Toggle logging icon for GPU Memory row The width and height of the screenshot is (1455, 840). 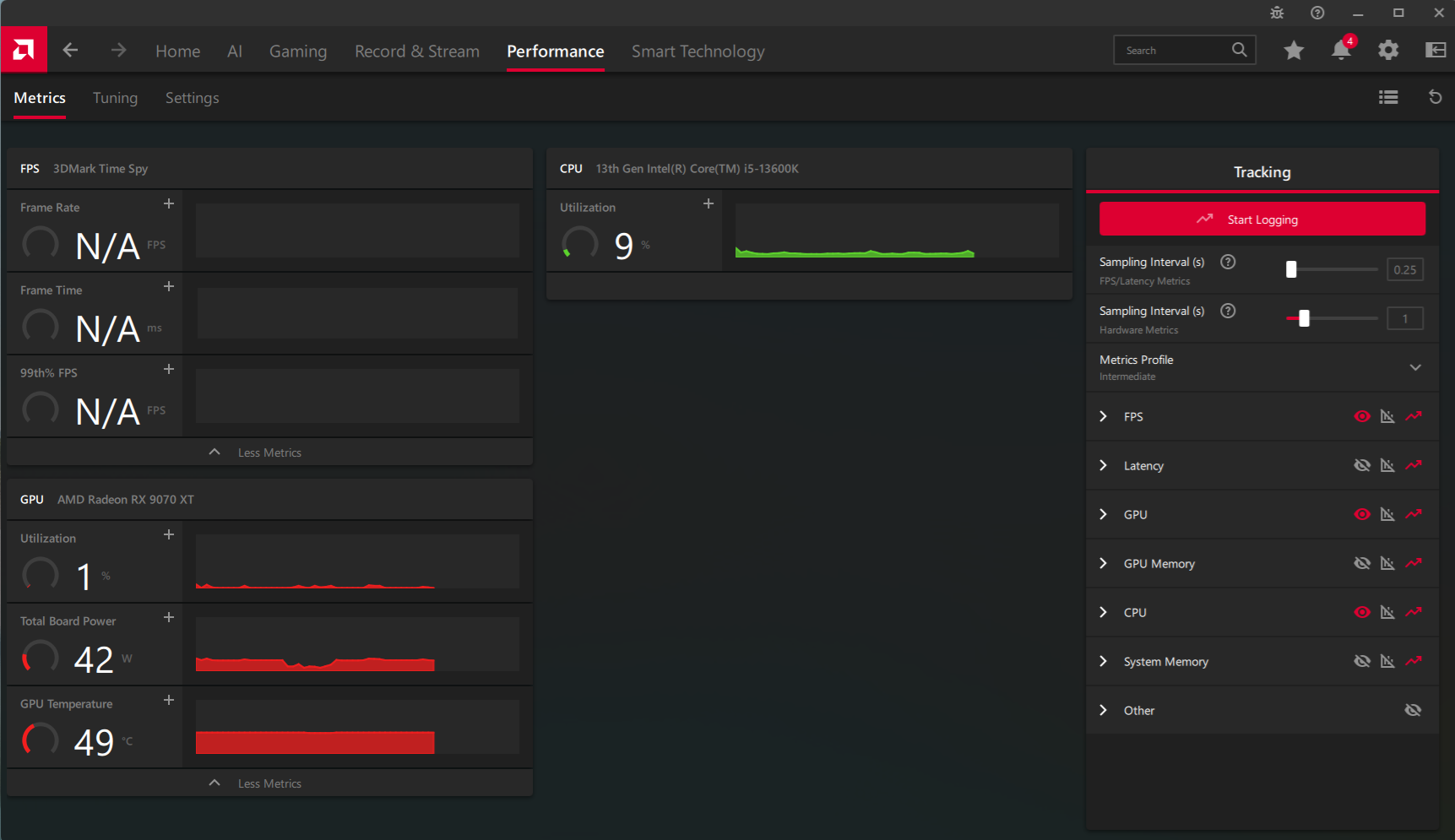tap(1414, 563)
